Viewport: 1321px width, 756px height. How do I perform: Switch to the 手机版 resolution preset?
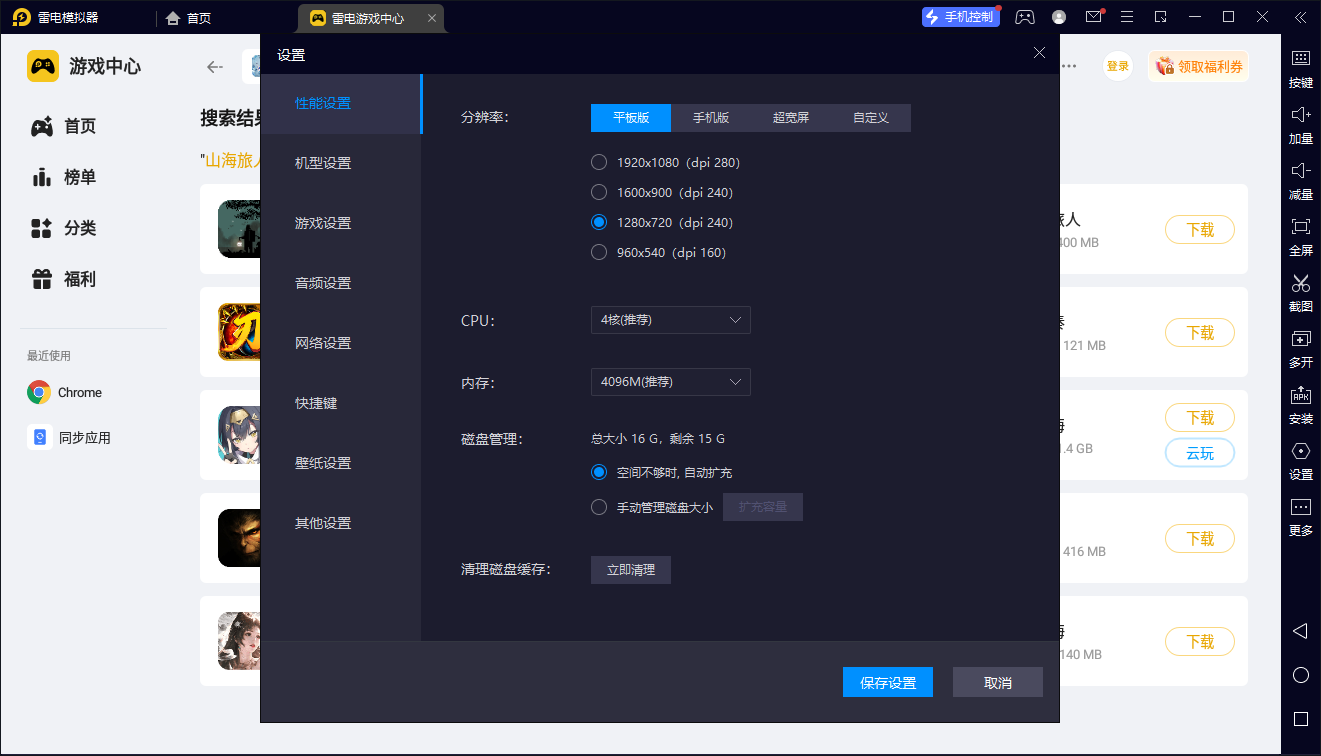pyautogui.click(x=710, y=117)
